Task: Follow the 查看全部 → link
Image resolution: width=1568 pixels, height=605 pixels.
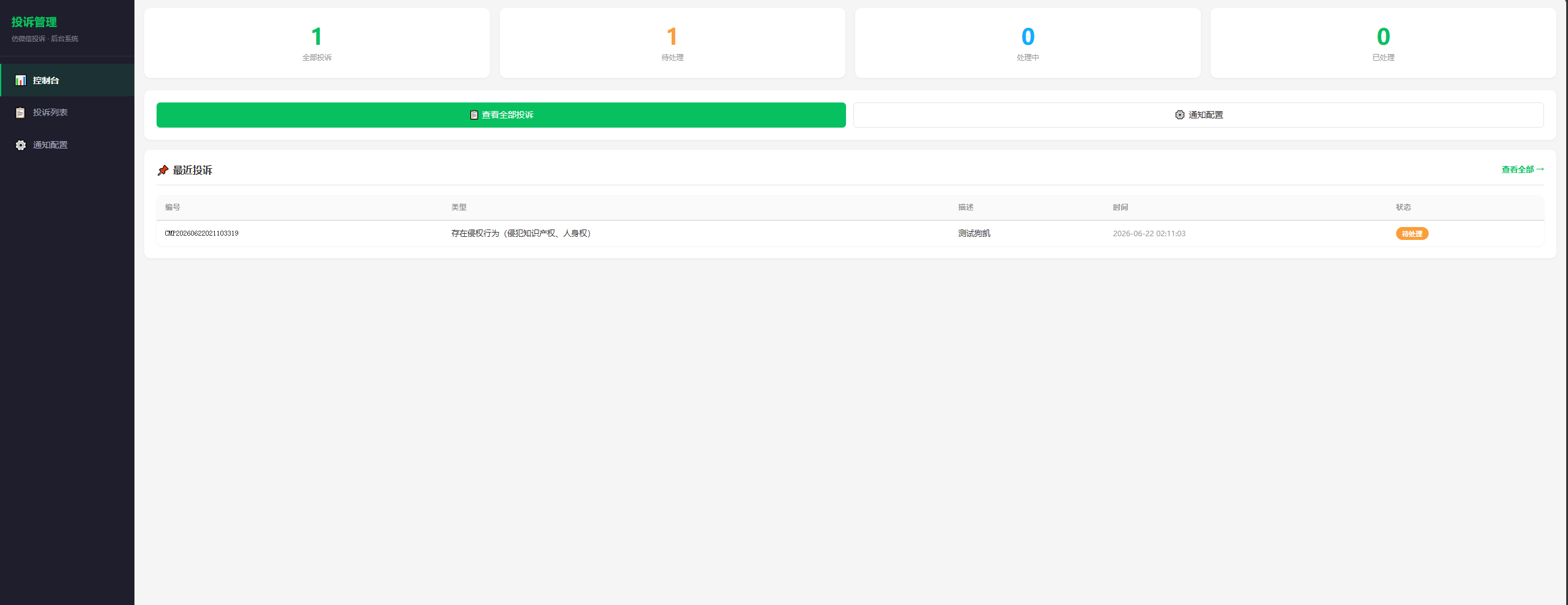Action: point(1523,169)
